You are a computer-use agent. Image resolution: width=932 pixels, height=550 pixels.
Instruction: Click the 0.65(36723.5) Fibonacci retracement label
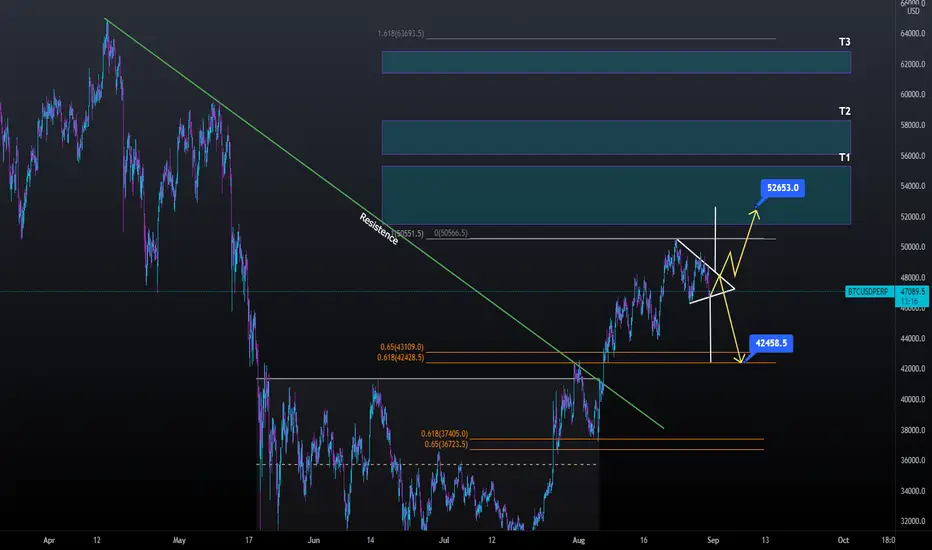(x=446, y=445)
